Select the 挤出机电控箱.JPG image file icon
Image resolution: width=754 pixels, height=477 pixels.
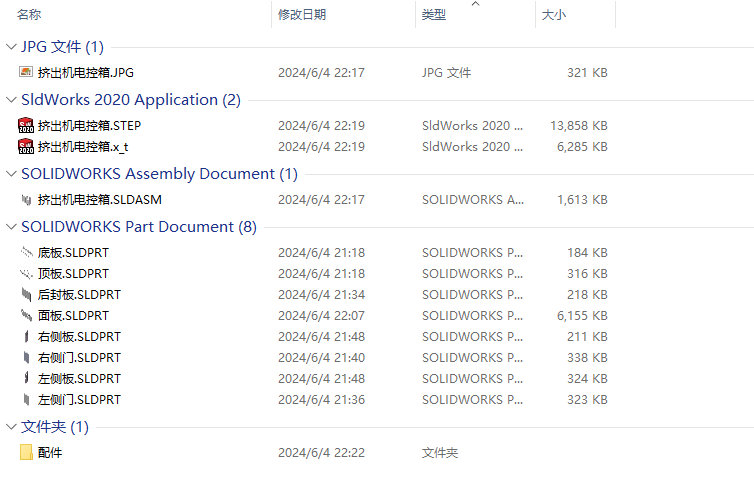point(26,72)
